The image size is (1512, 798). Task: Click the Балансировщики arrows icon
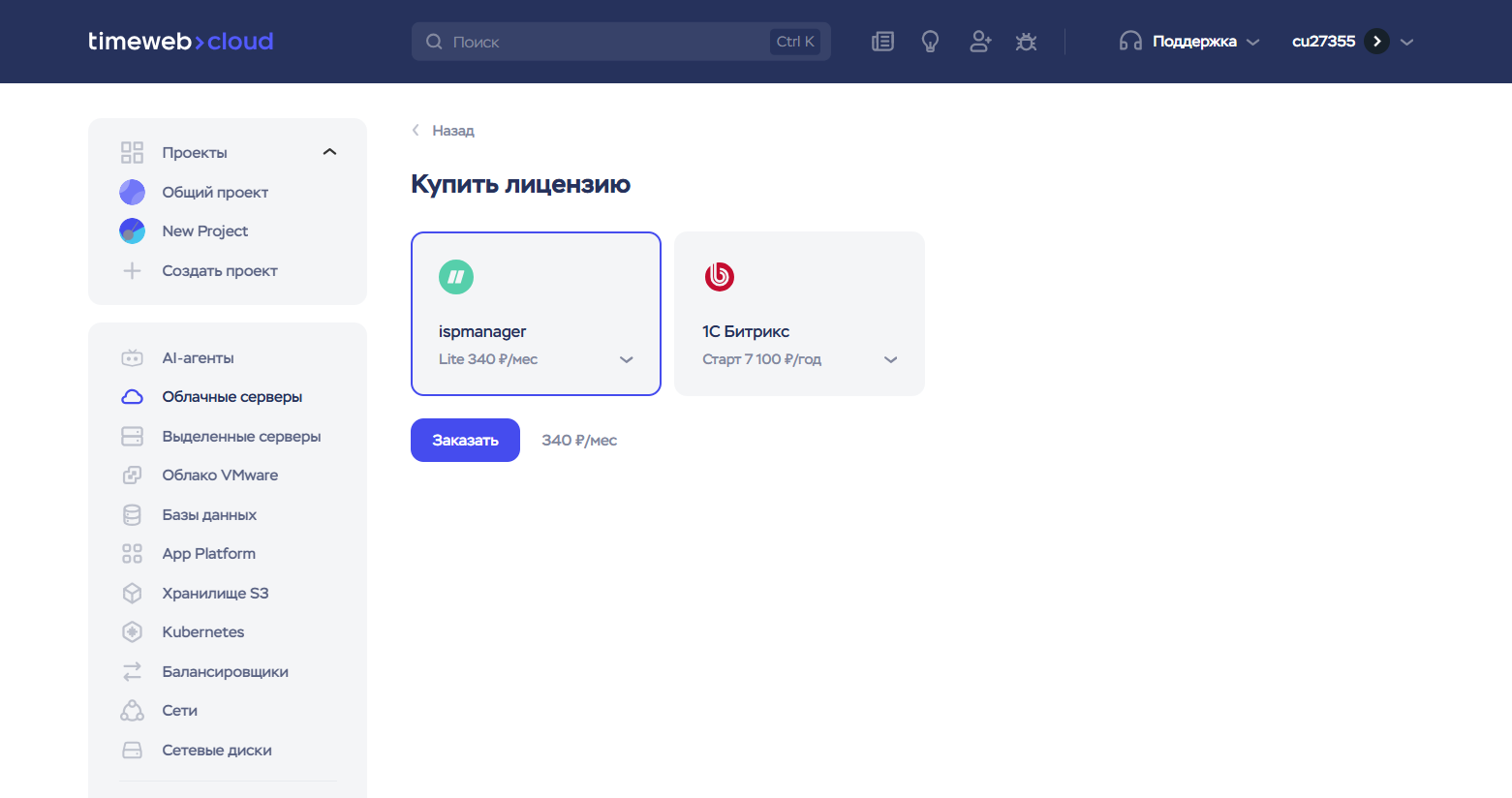(133, 671)
